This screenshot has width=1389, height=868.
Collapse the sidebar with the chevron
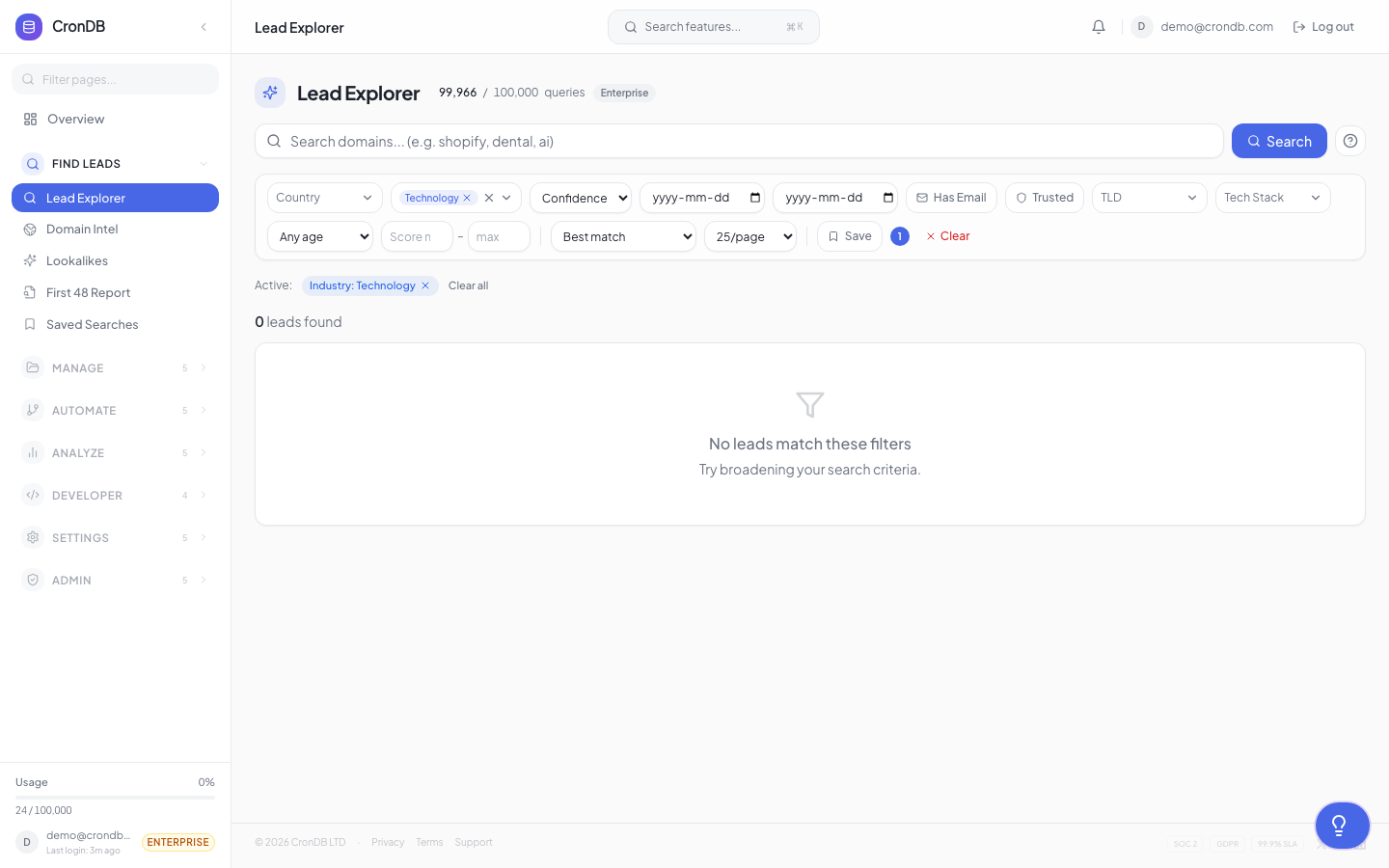pyautogui.click(x=204, y=27)
